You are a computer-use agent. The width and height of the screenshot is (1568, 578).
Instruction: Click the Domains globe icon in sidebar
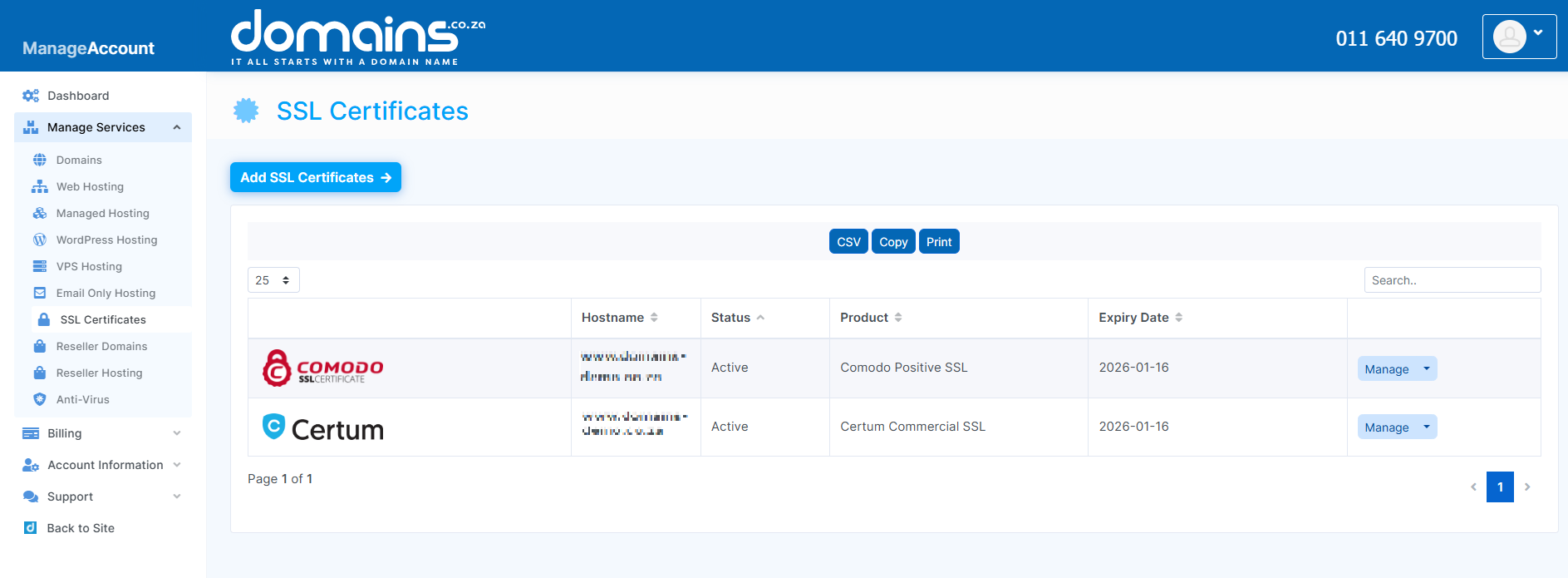[x=40, y=160]
